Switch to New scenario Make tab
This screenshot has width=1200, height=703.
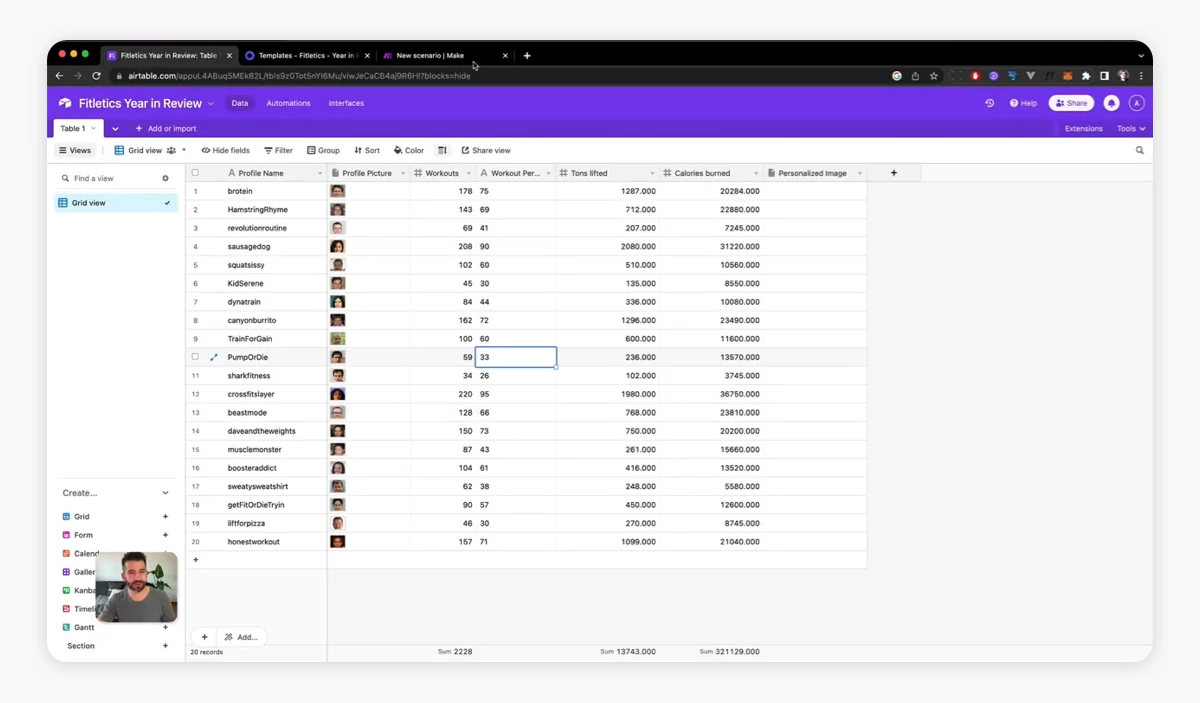445,56
